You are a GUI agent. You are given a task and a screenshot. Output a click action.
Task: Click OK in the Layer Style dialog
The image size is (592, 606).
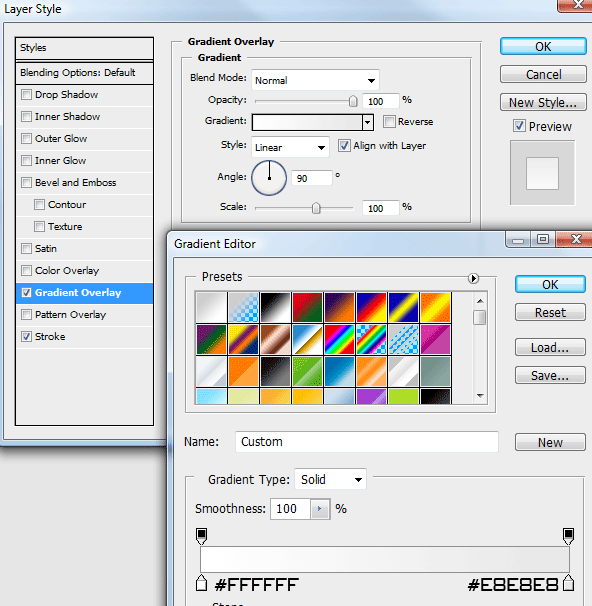[543, 47]
